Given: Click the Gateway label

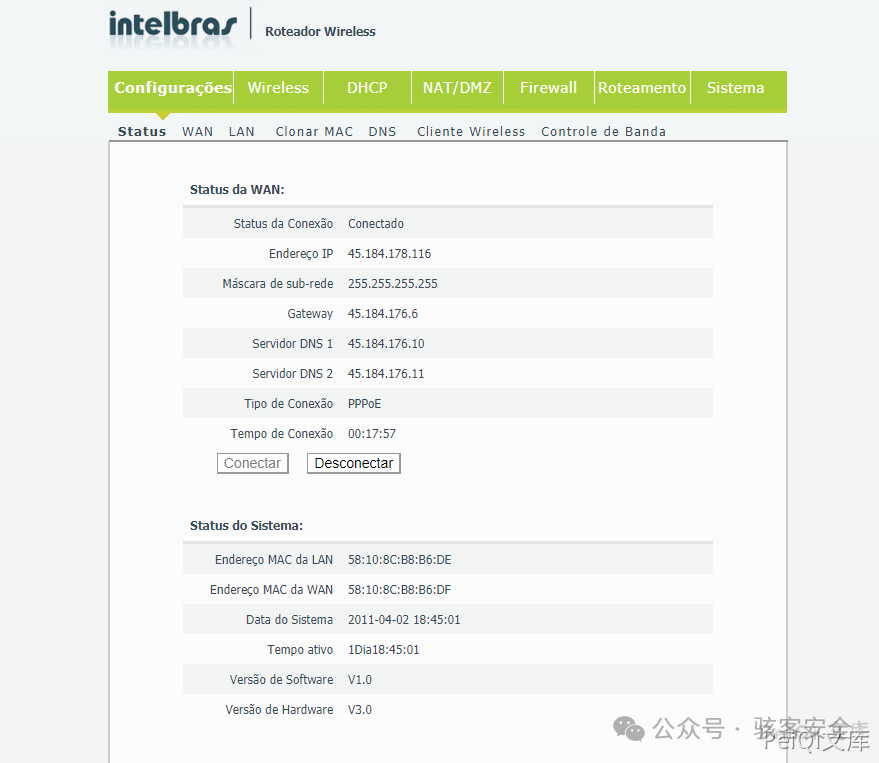Looking at the screenshot, I should click(310, 314).
